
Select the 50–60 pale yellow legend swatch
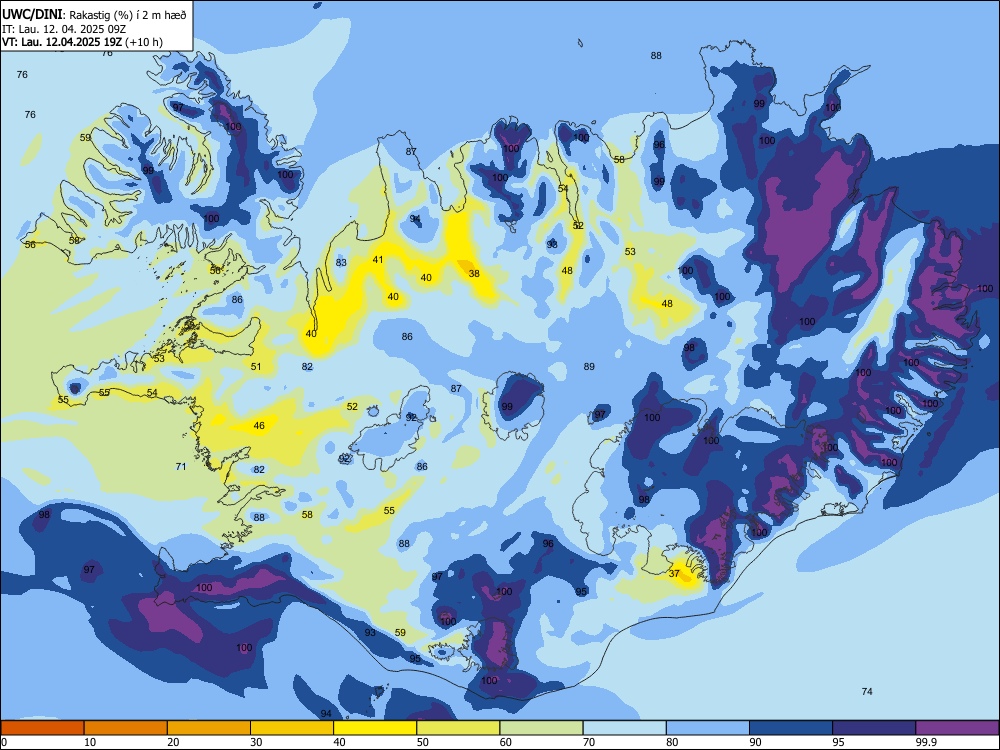click(x=458, y=728)
